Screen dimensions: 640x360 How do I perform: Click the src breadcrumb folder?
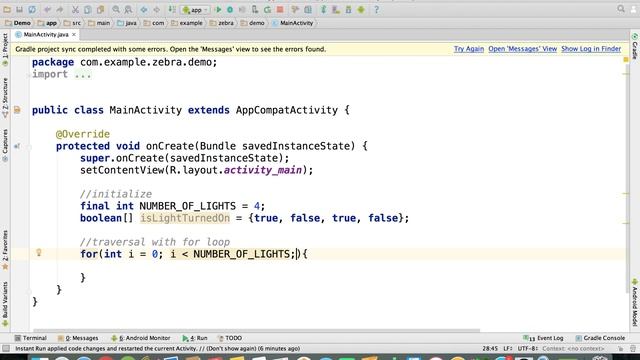pos(72,23)
